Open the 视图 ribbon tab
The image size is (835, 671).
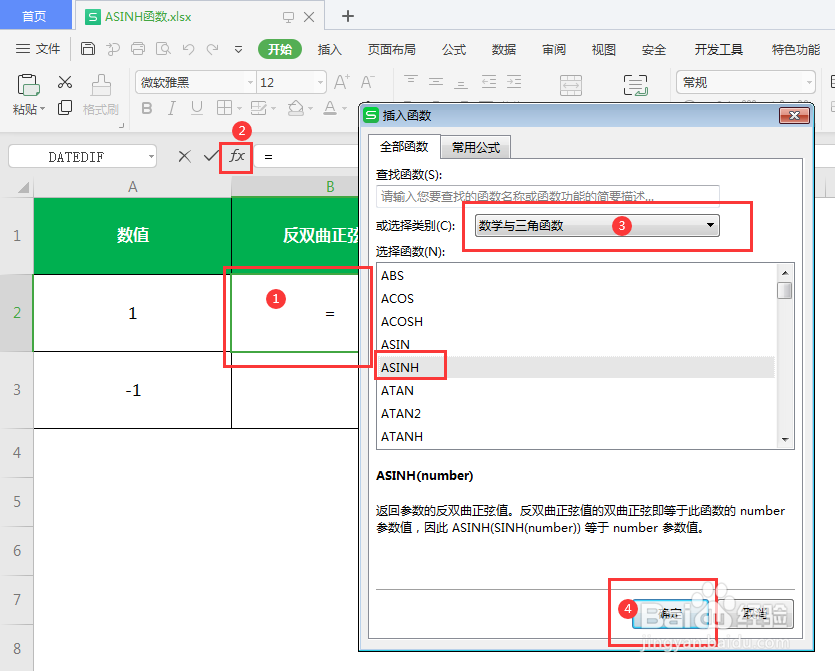[x=603, y=50]
